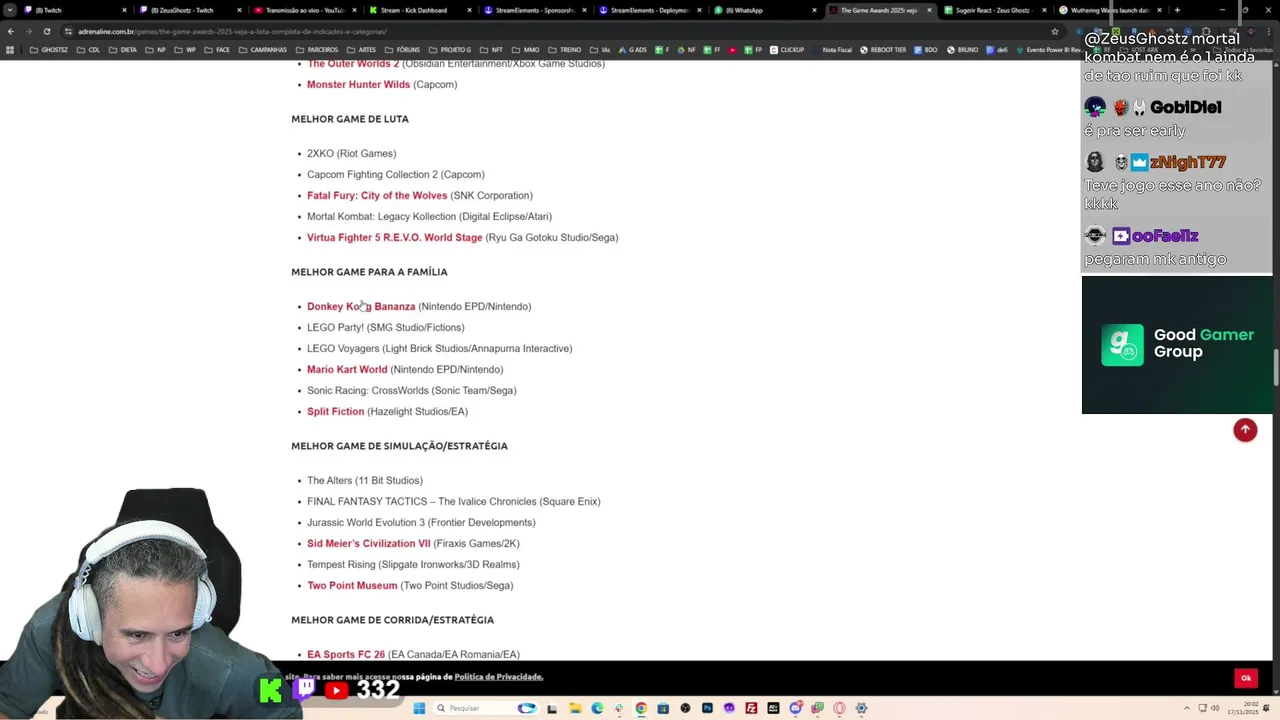Open the MMO bookmarks folder
1280x720 pixels.
526,50
